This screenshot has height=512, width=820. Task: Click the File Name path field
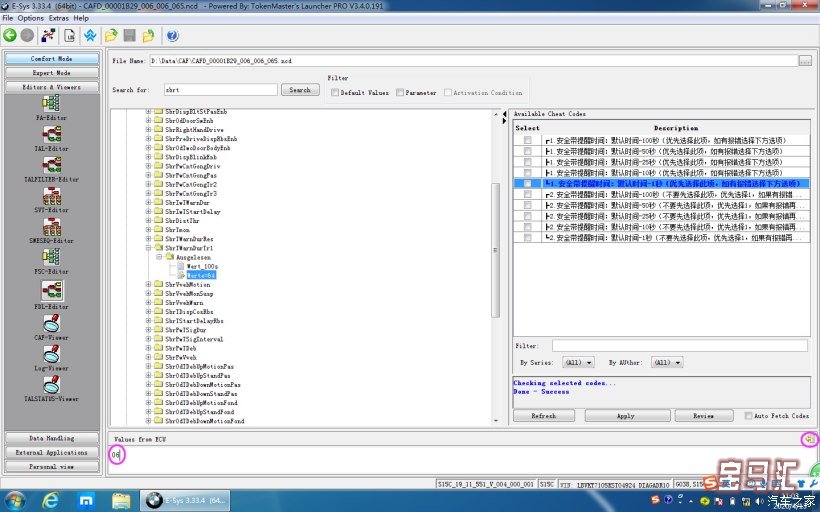(x=473, y=61)
